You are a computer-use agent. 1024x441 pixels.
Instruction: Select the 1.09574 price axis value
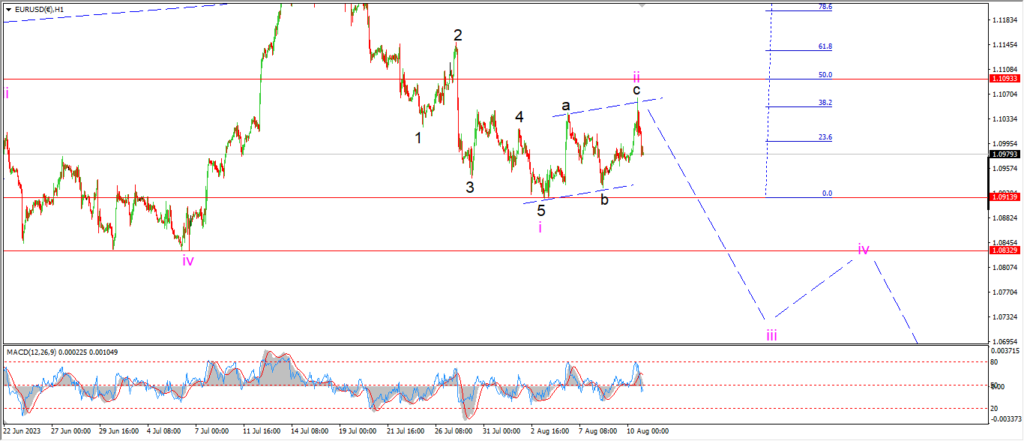pyautogui.click(x=1003, y=169)
